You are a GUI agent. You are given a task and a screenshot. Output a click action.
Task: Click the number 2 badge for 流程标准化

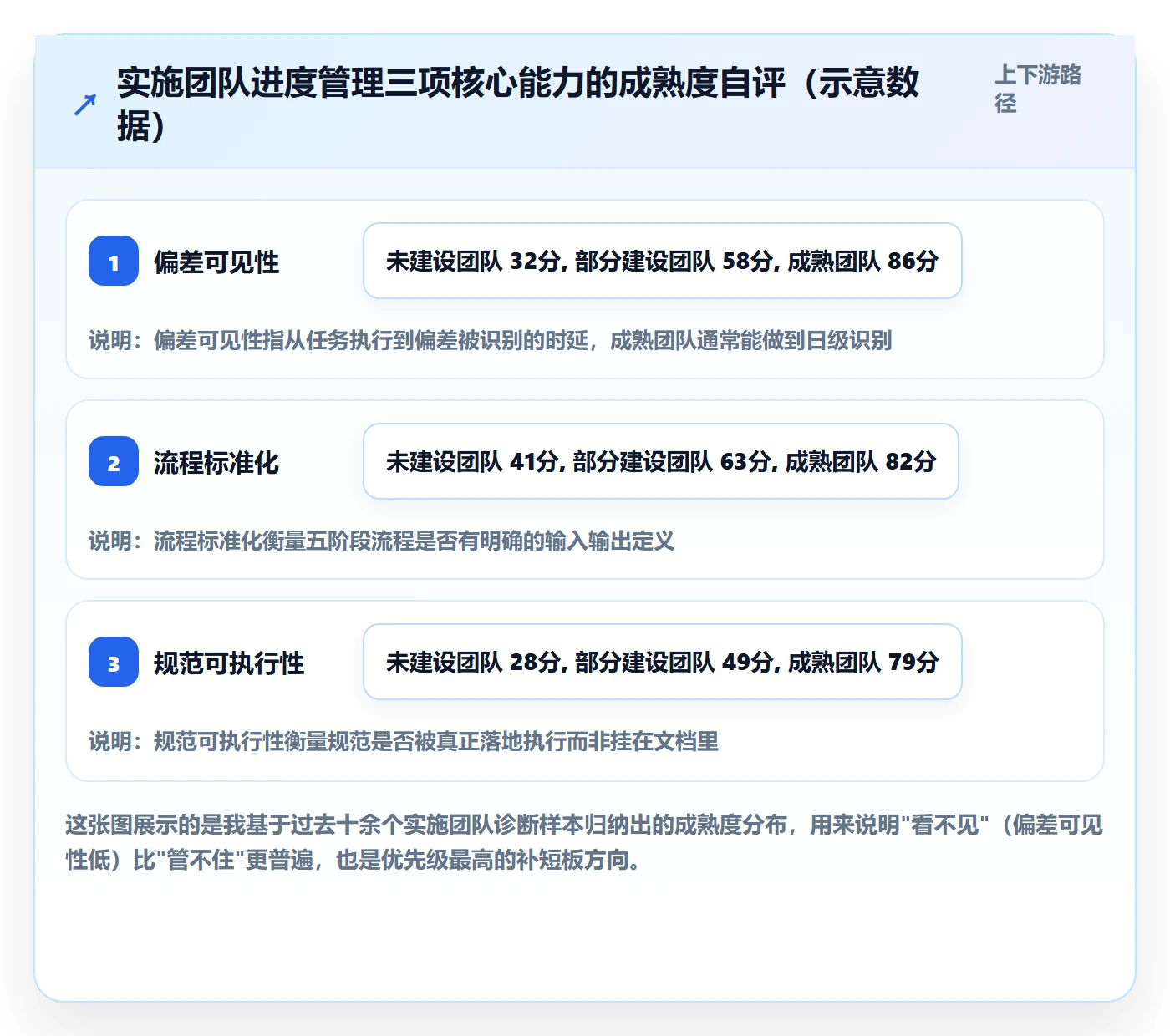point(114,461)
